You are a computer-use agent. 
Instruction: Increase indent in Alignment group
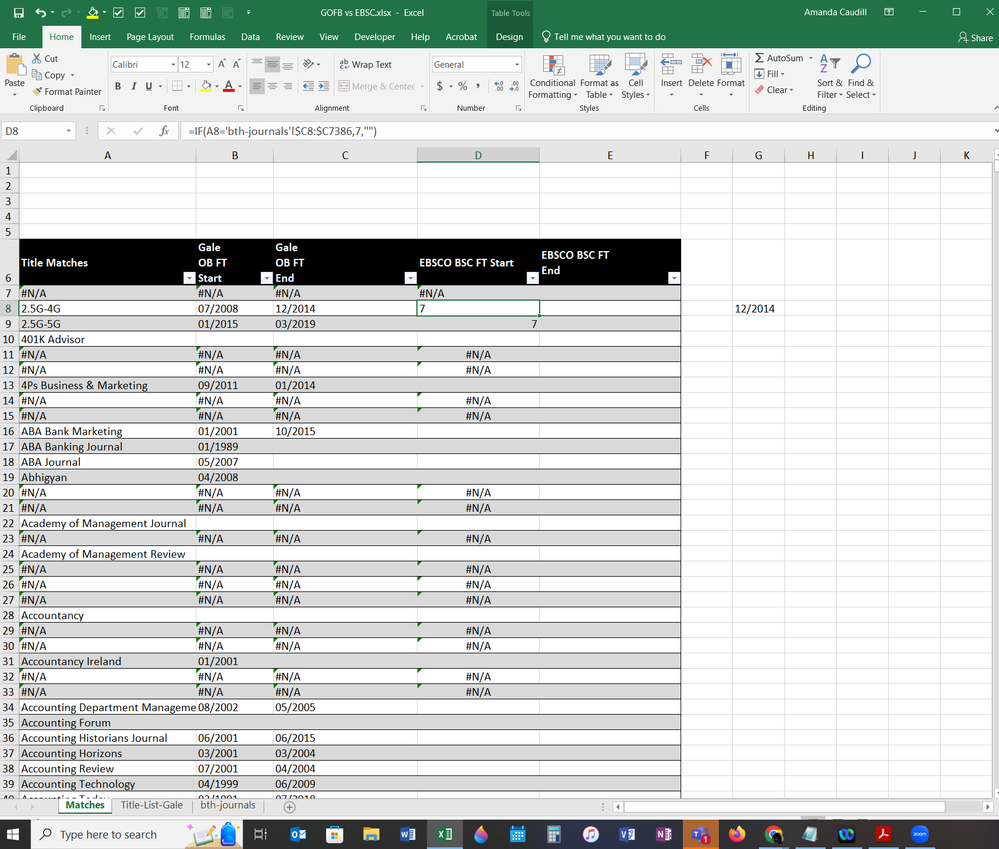click(x=324, y=86)
